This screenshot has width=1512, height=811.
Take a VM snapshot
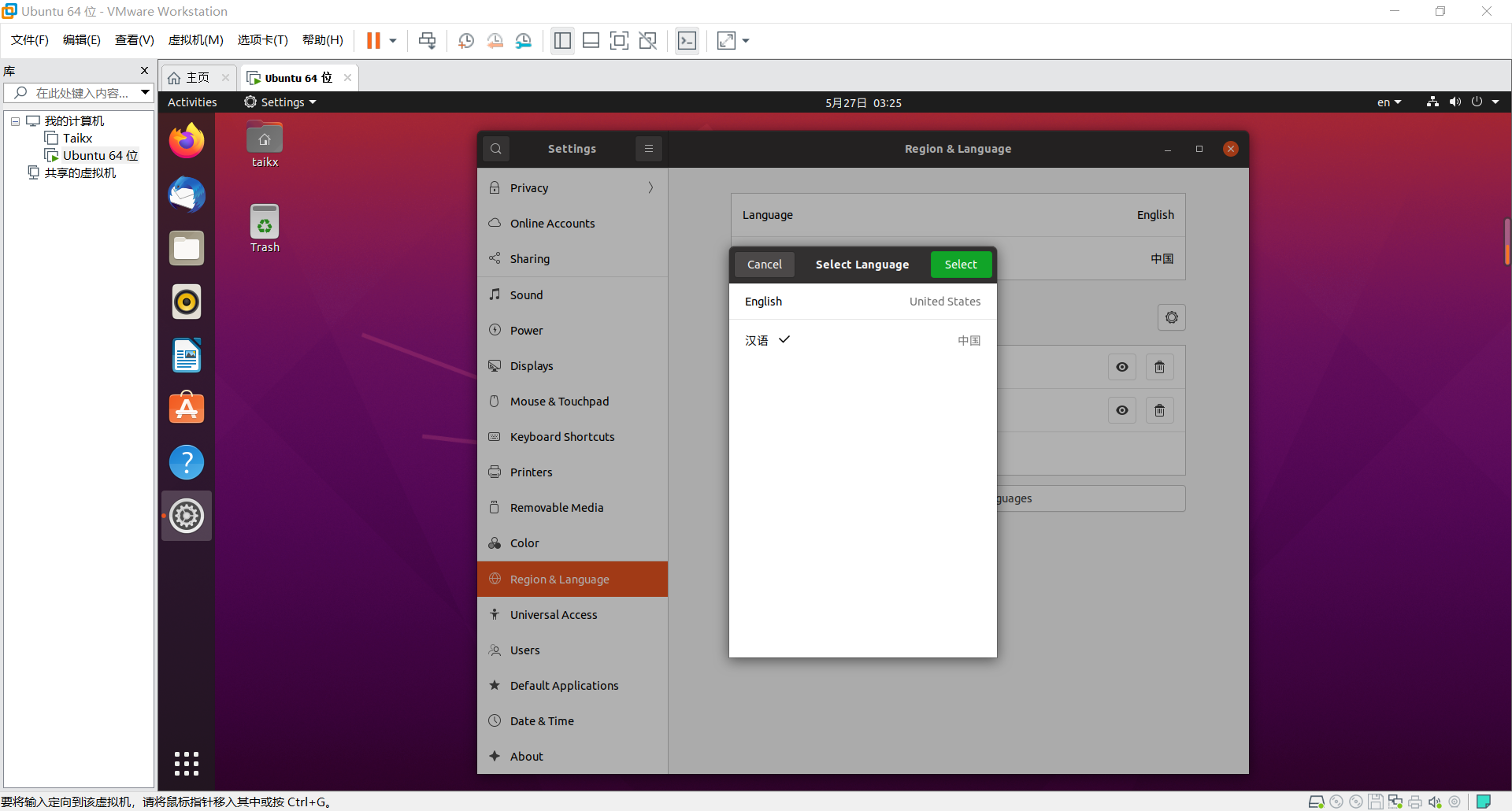pyautogui.click(x=466, y=40)
